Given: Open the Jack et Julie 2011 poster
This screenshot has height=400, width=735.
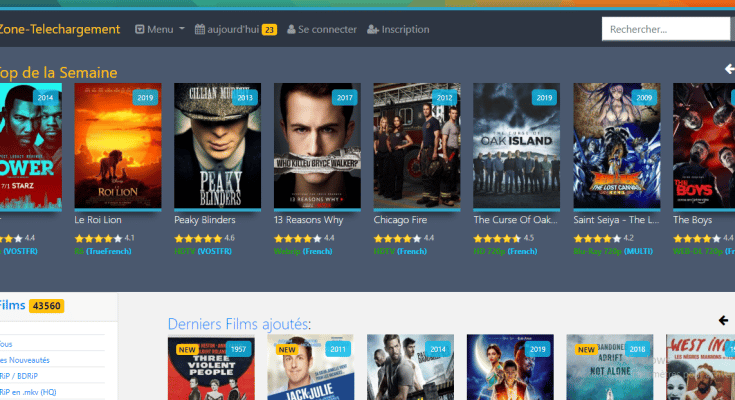Looking at the screenshot, I should pos(311,367).
